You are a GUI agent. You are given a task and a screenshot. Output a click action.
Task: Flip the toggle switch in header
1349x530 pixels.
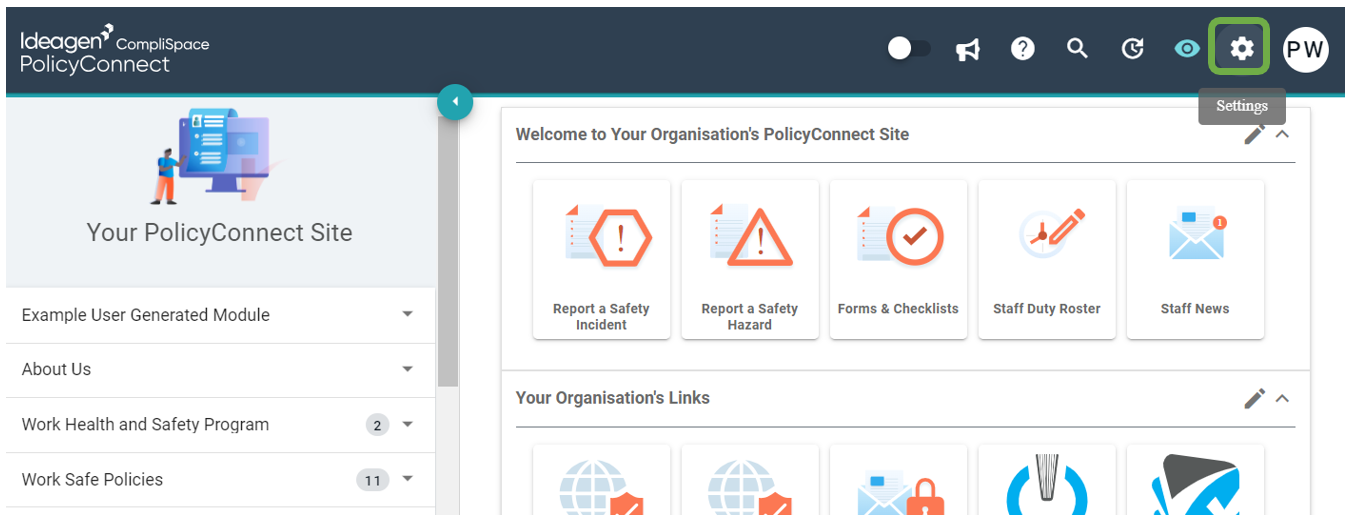click(x=909, y=48)
